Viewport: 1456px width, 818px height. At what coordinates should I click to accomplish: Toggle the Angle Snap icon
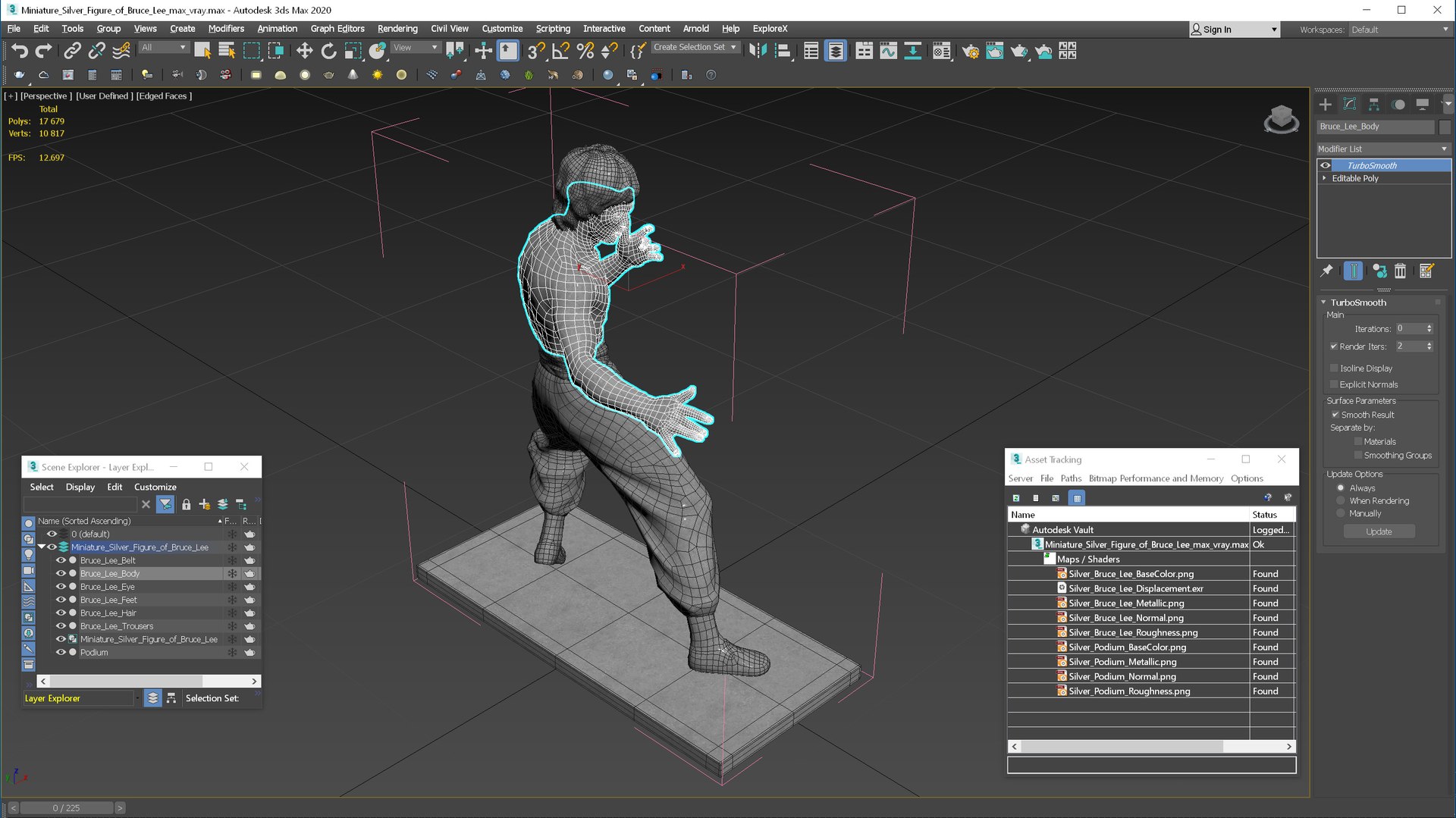coord(560,51)
